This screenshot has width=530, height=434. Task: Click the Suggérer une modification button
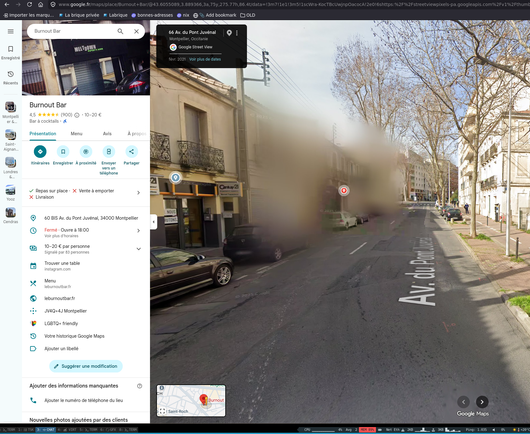tap(86, 366)
